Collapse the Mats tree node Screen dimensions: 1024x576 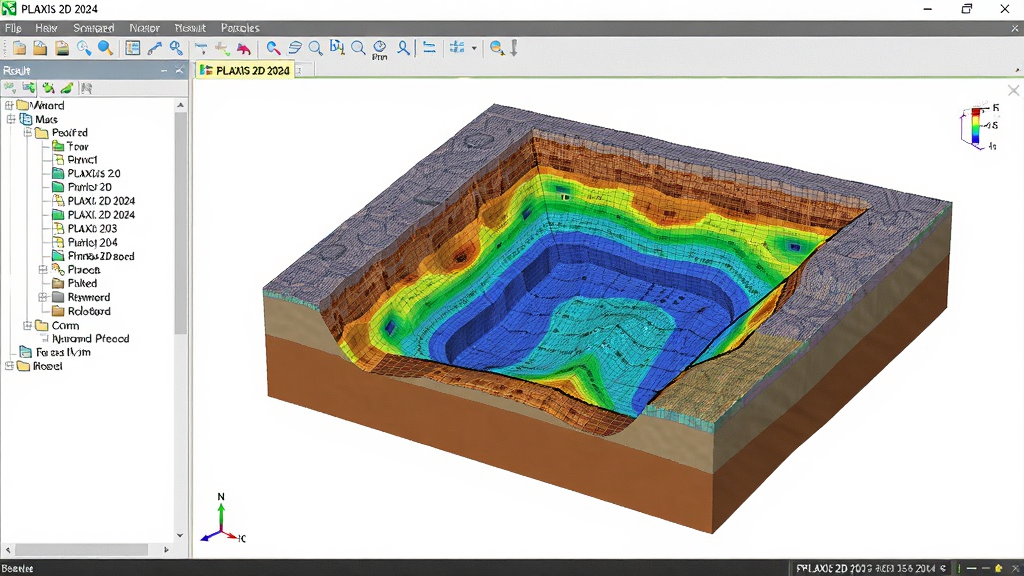[x=11, y=119]
